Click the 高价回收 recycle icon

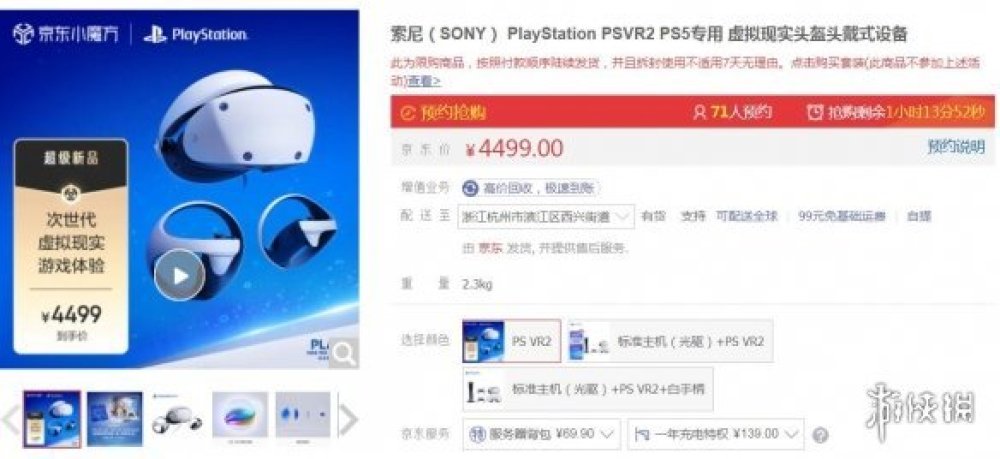470,188
